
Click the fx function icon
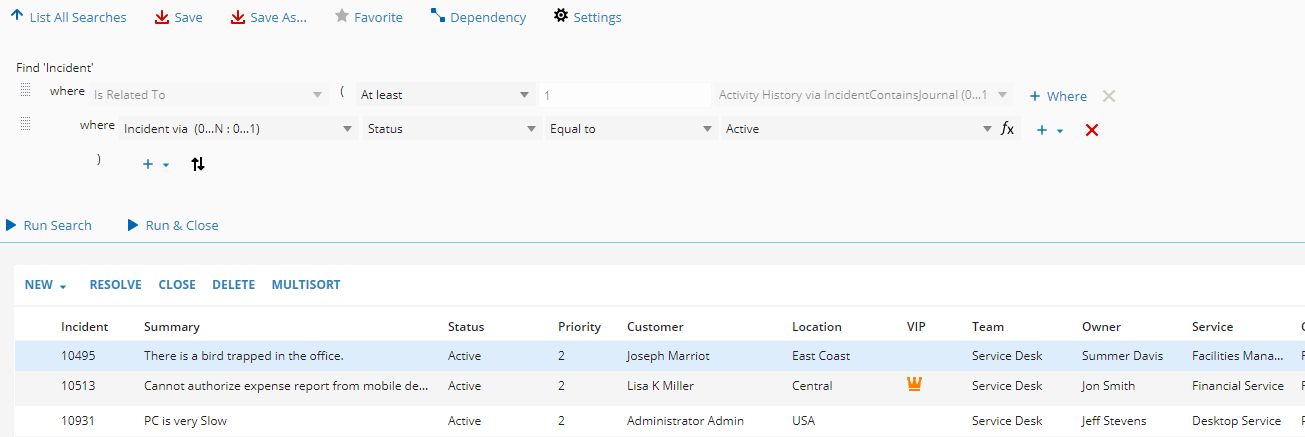click(1007, 129)
